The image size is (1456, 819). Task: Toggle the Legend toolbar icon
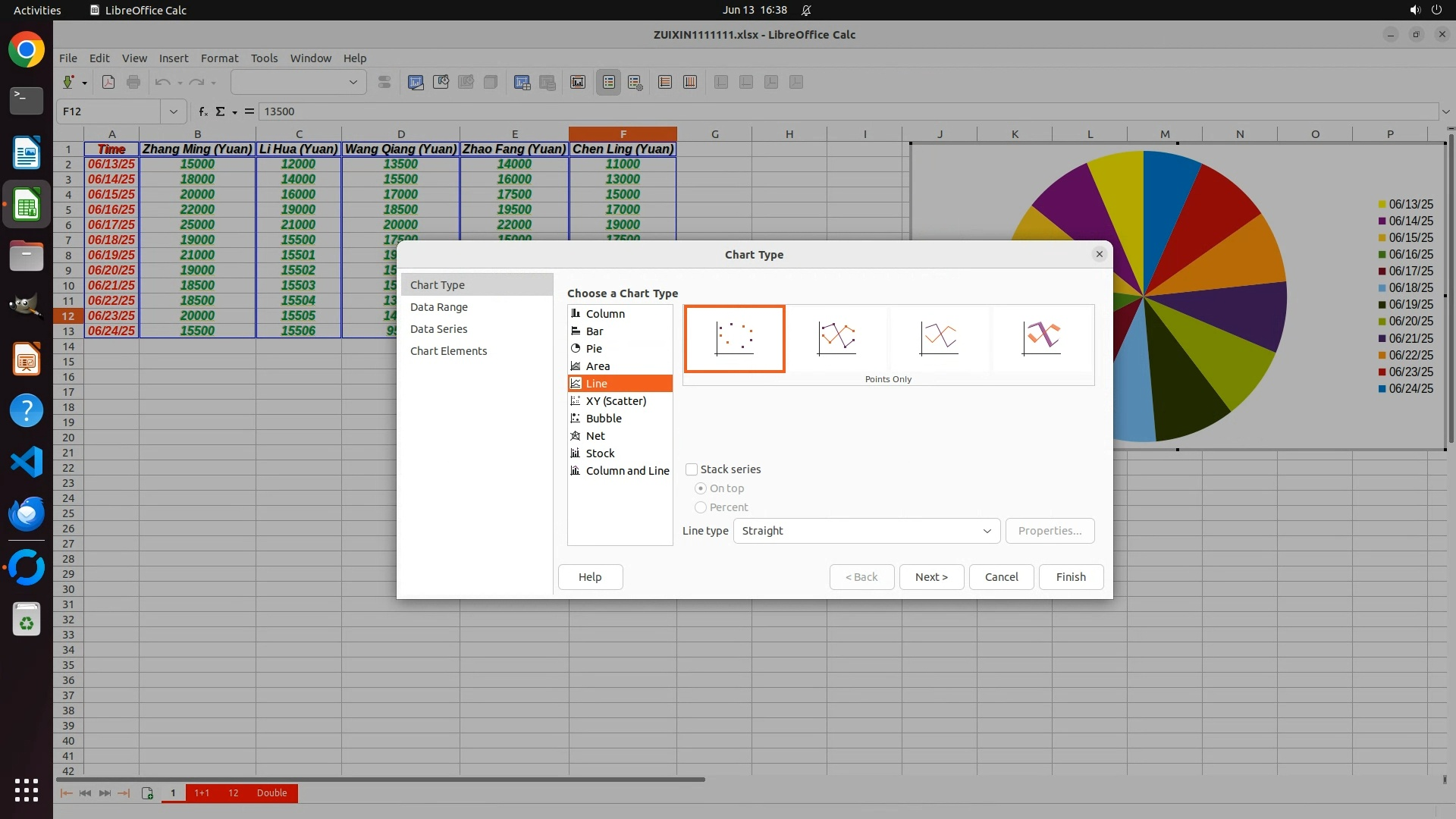609,82
